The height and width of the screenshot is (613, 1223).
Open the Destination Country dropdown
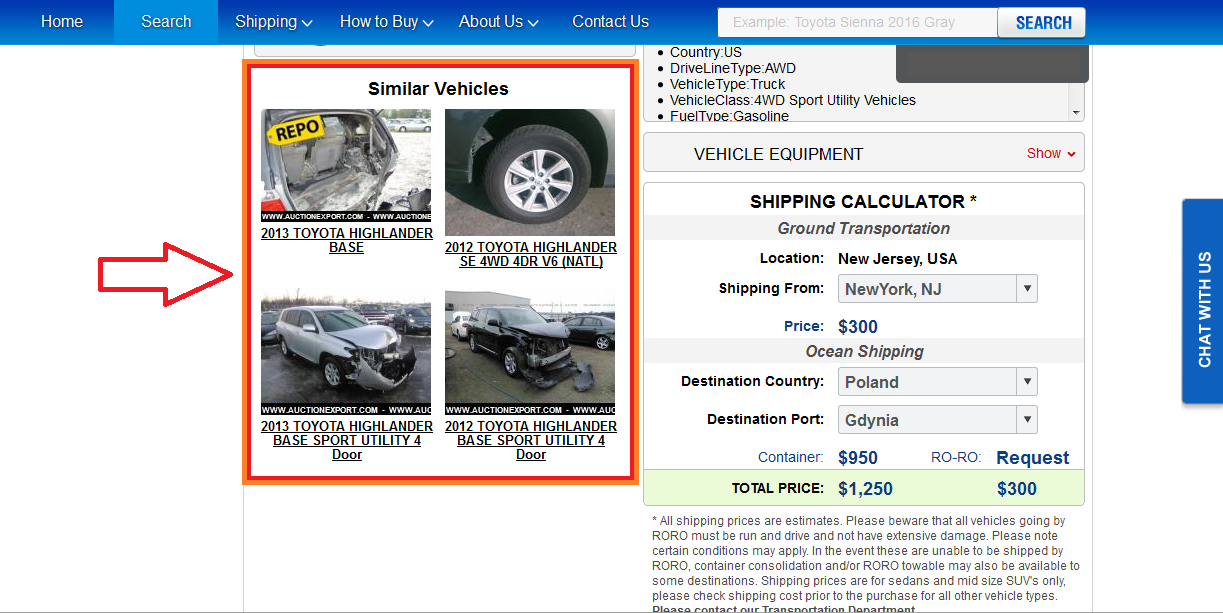pyautogui.click(x=937, y=382)
